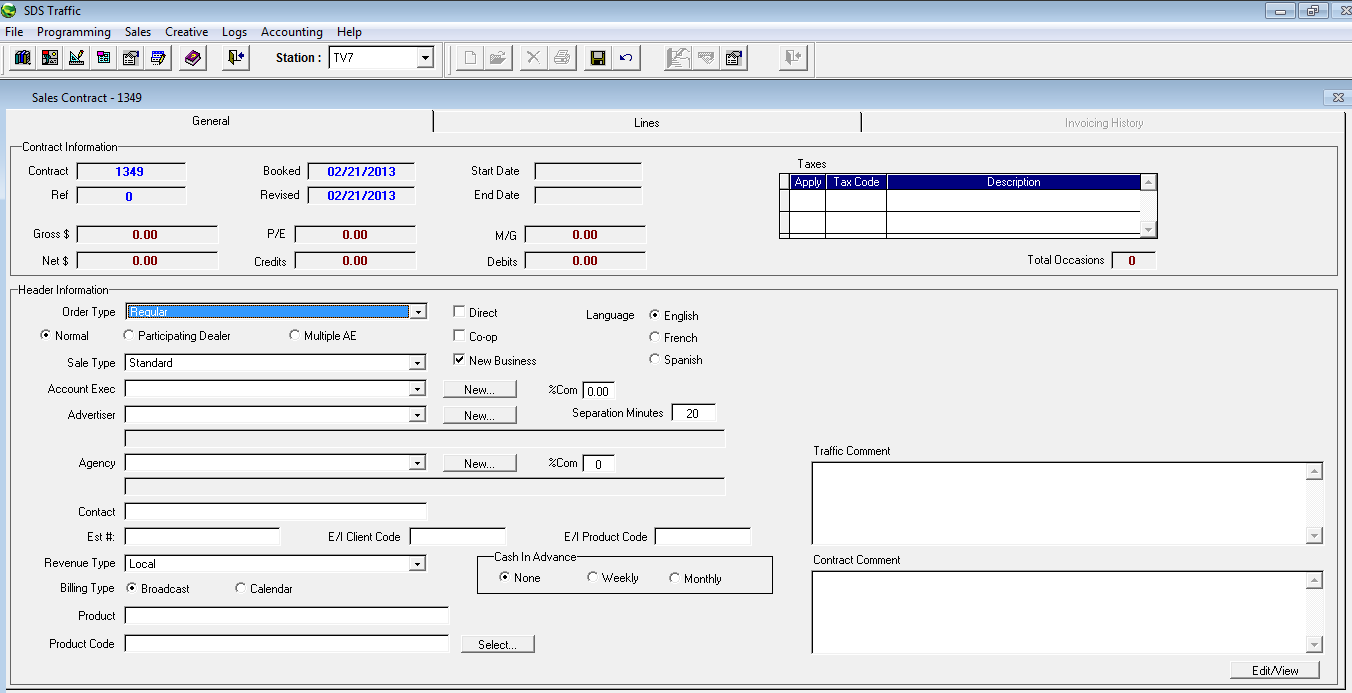Choose Weekly for Cash In Advance
This screenshot has height=693, width=1352.
pyautogui.click(x=593, y=578)
